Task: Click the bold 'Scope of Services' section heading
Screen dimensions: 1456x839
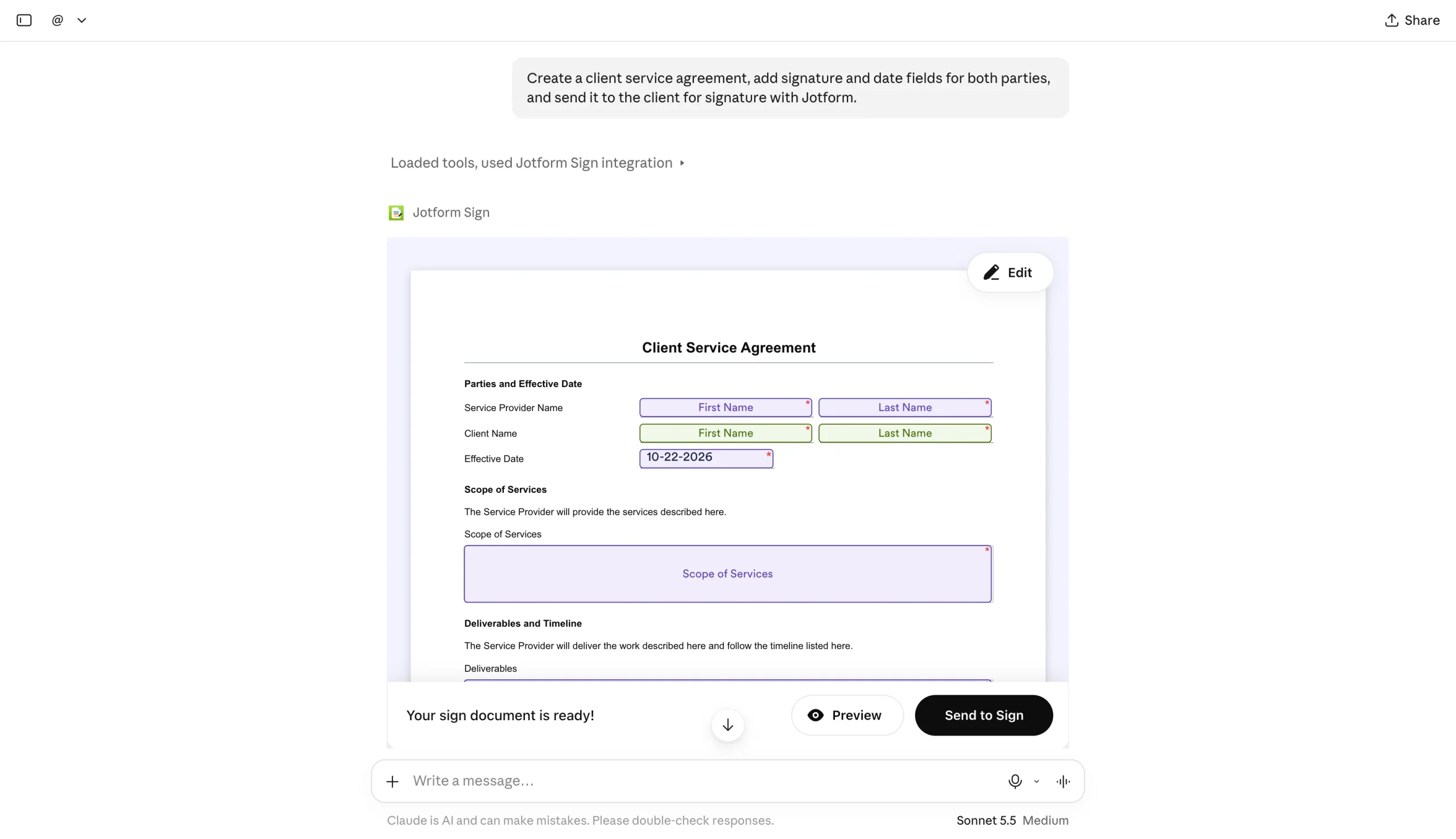Action: tap(505, 489)
